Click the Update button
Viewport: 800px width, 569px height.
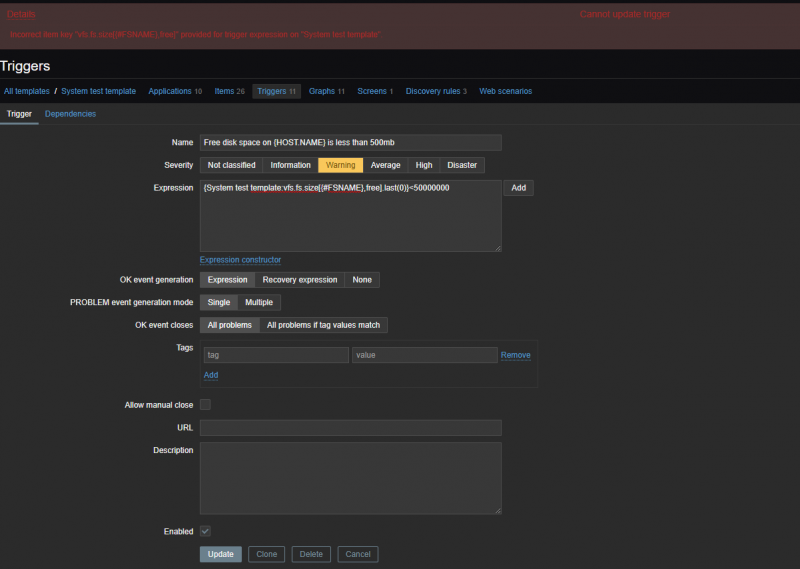coord(220,554)
